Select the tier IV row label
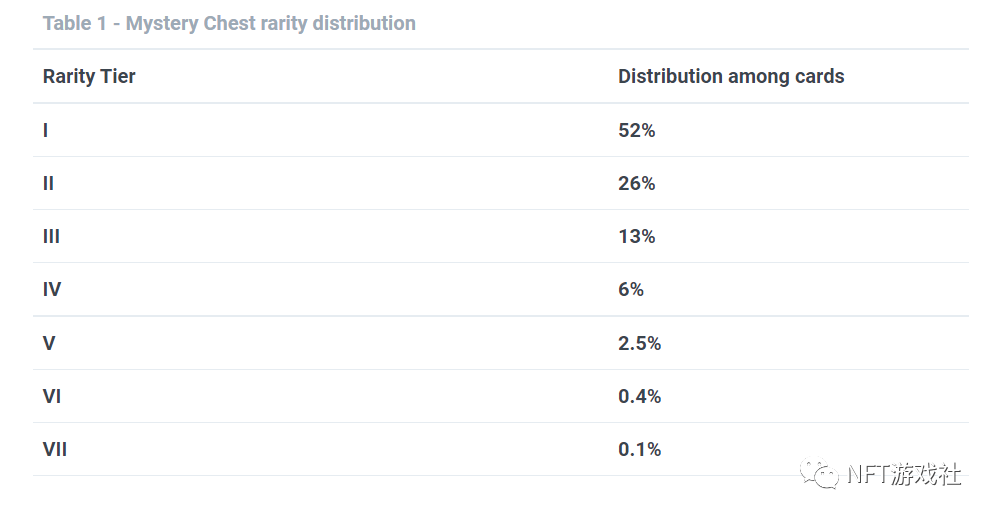This screenshot has height=518, width=994. point(52,290)
